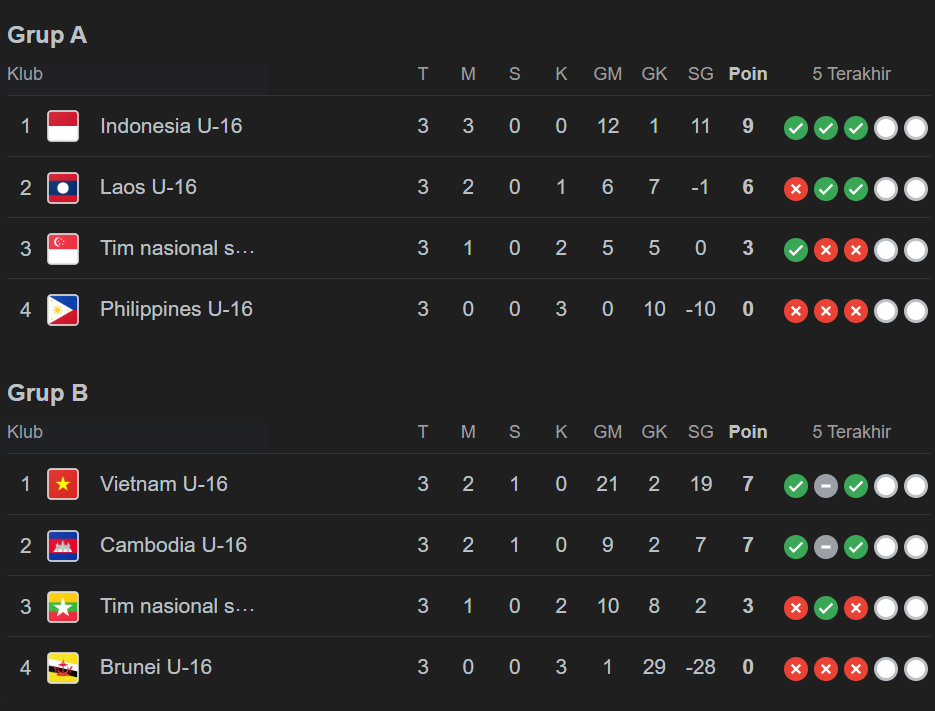Select the Philippines U-16 team name

tap(176, 309)
